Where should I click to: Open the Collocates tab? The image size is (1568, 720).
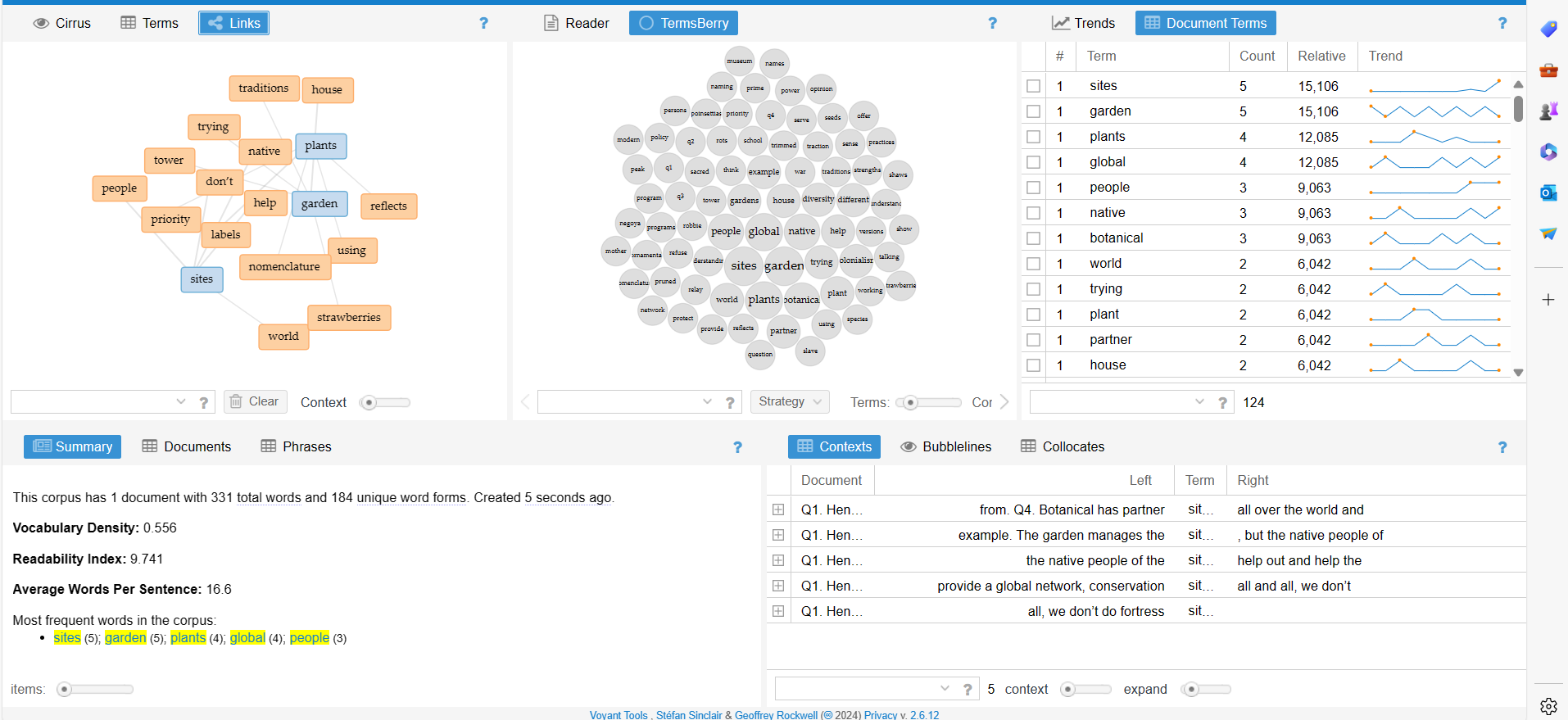point(1063,446)
